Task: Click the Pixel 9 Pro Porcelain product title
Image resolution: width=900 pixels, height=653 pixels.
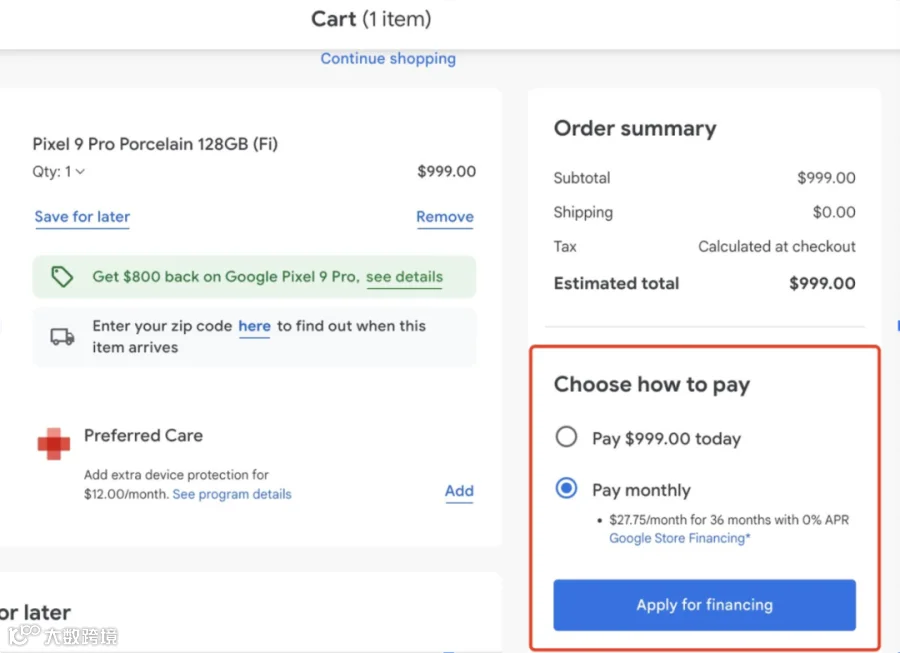Action: point(155,144)
